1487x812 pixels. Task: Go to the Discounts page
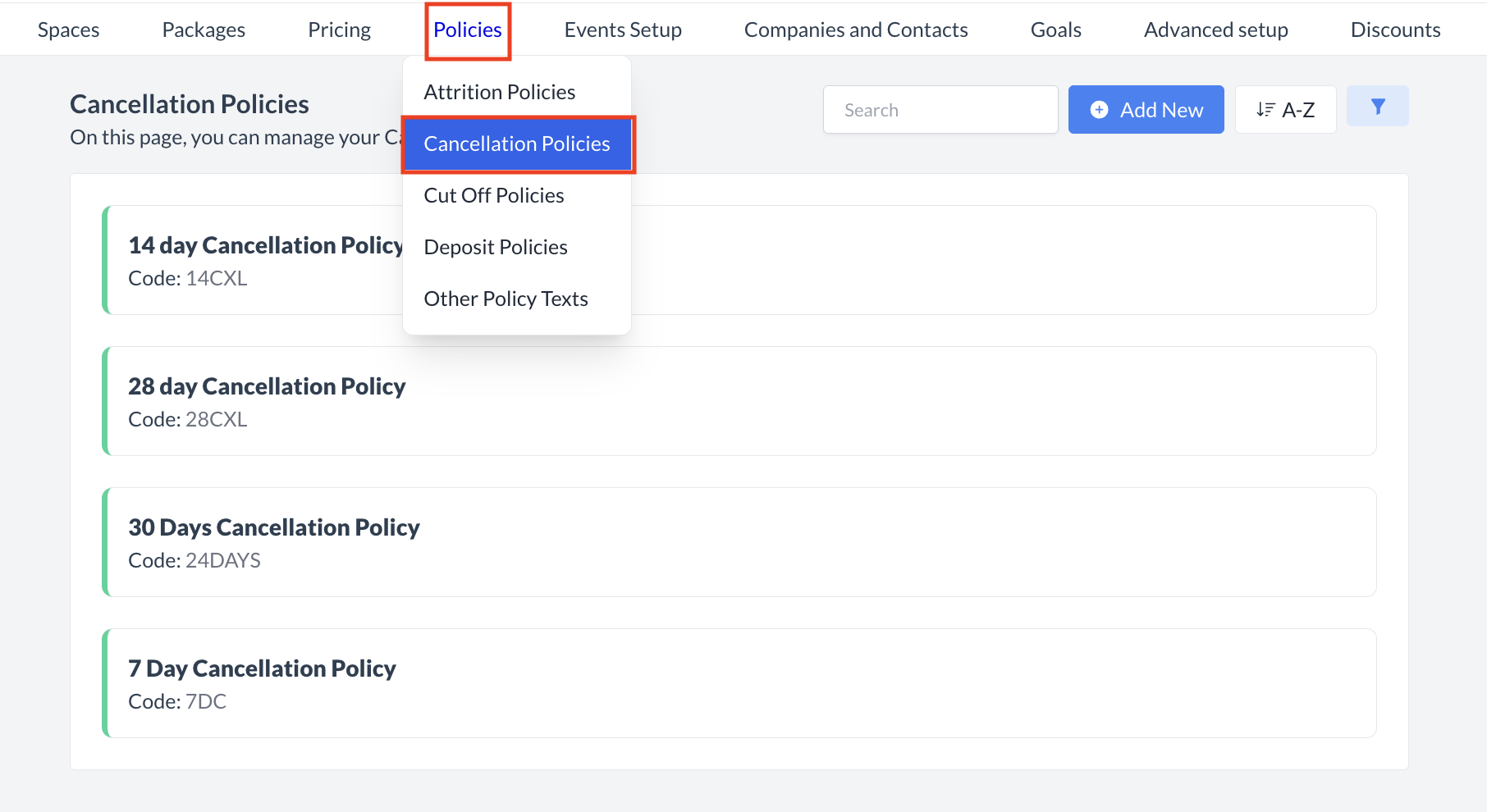1395,30
